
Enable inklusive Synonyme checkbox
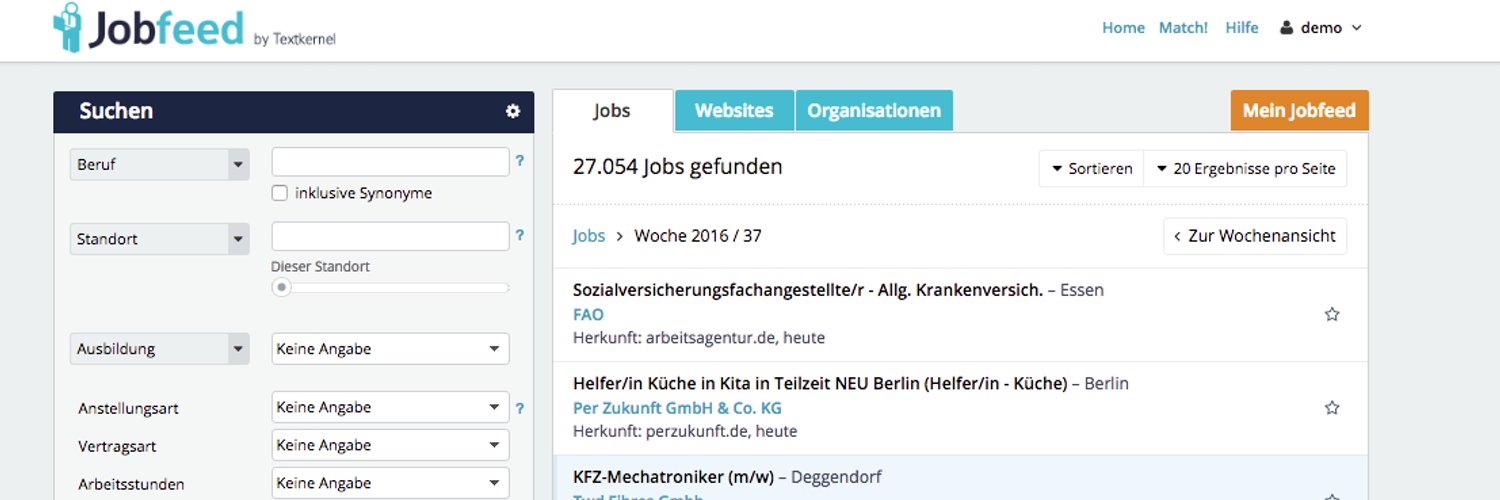pos(280,193)
